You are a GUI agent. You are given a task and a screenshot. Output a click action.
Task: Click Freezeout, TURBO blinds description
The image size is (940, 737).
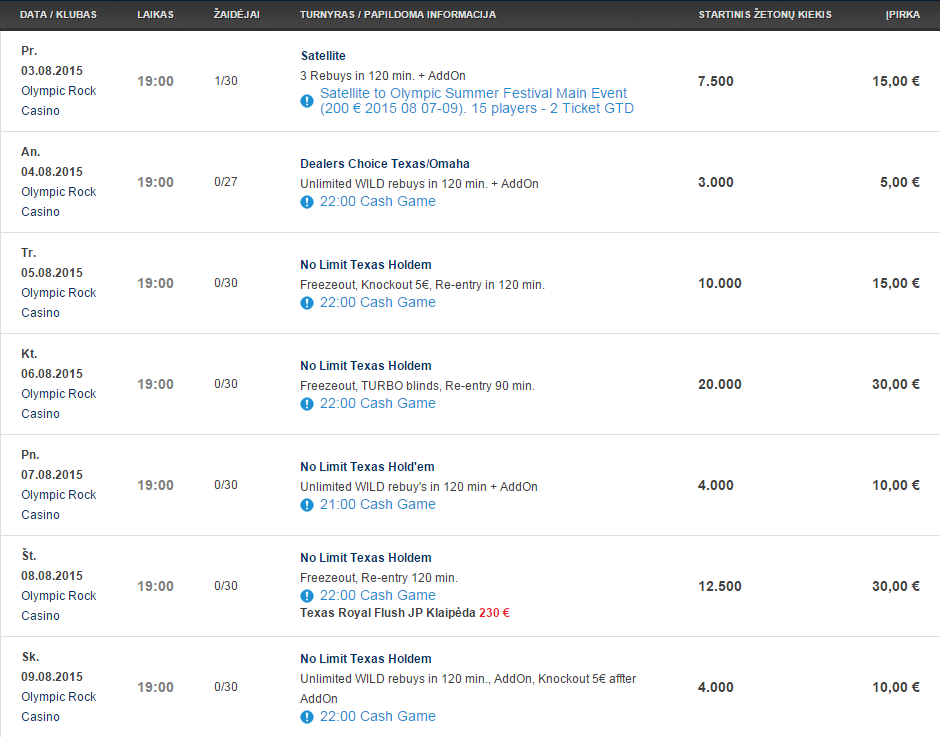[x=417, y=386]
